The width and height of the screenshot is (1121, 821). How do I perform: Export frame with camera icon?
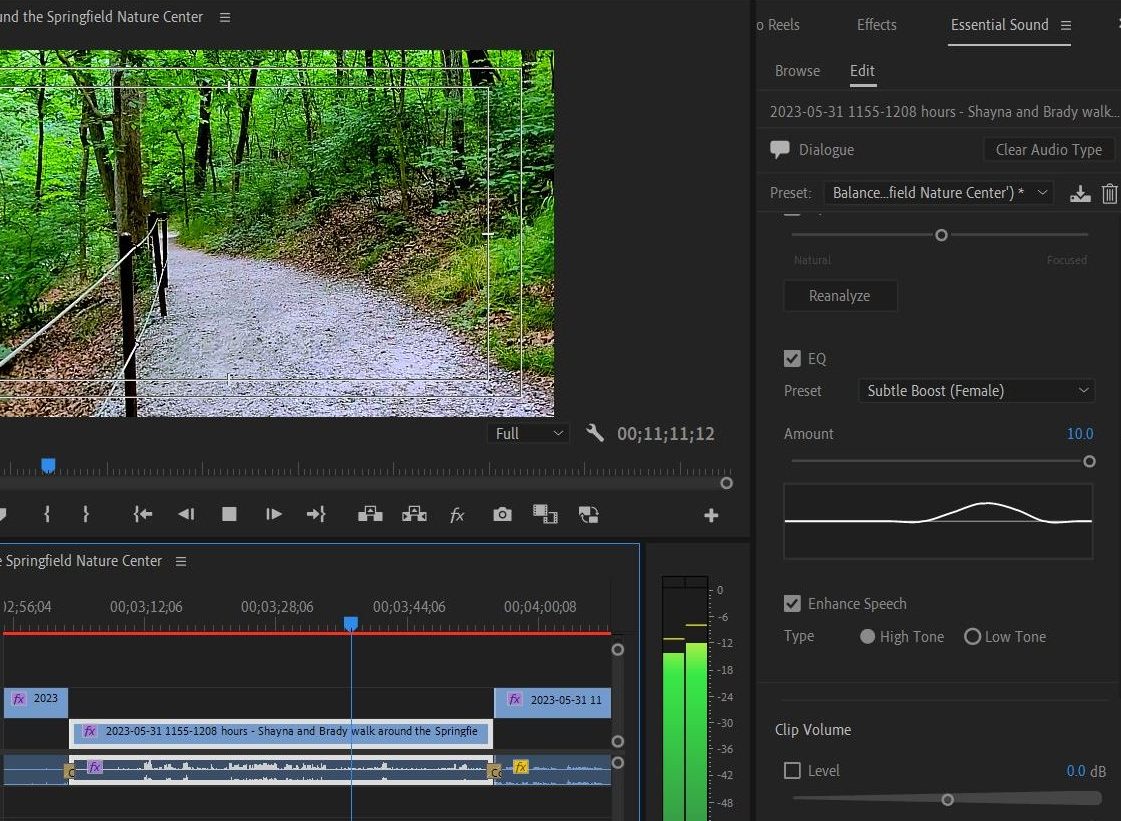click(x=503, y=514)
